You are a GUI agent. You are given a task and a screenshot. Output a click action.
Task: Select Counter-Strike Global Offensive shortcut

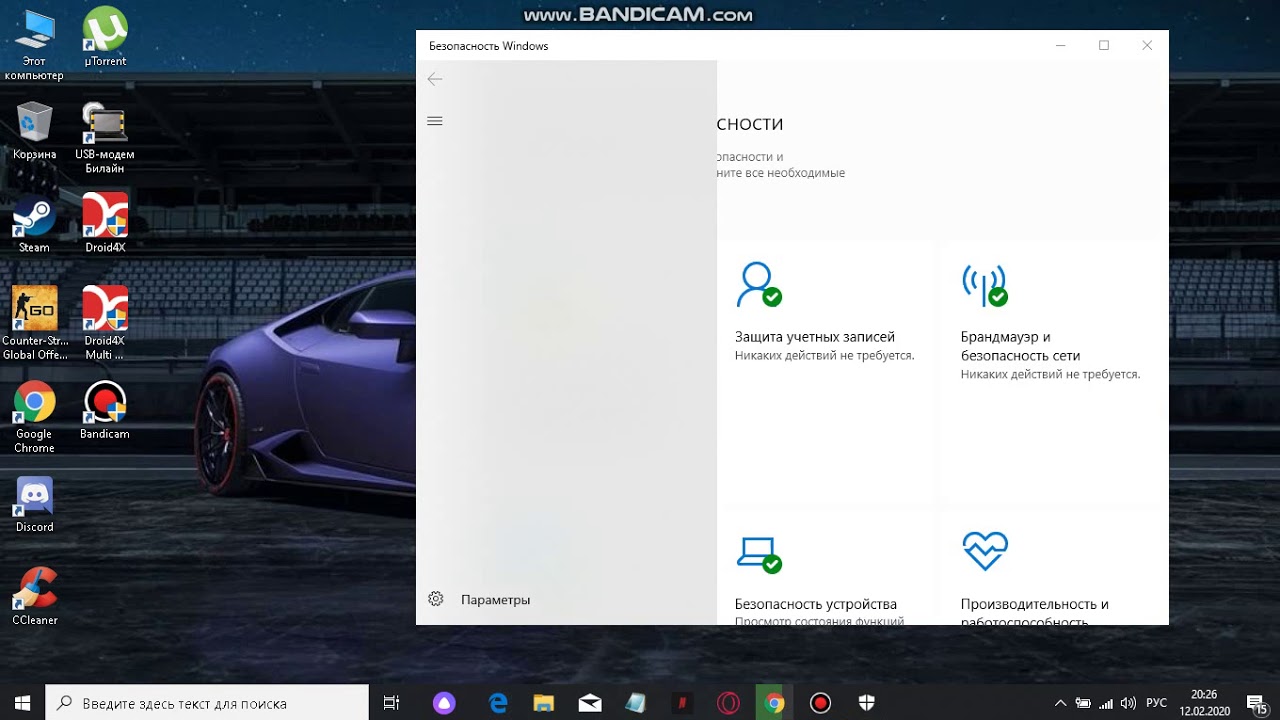(34, 323)
